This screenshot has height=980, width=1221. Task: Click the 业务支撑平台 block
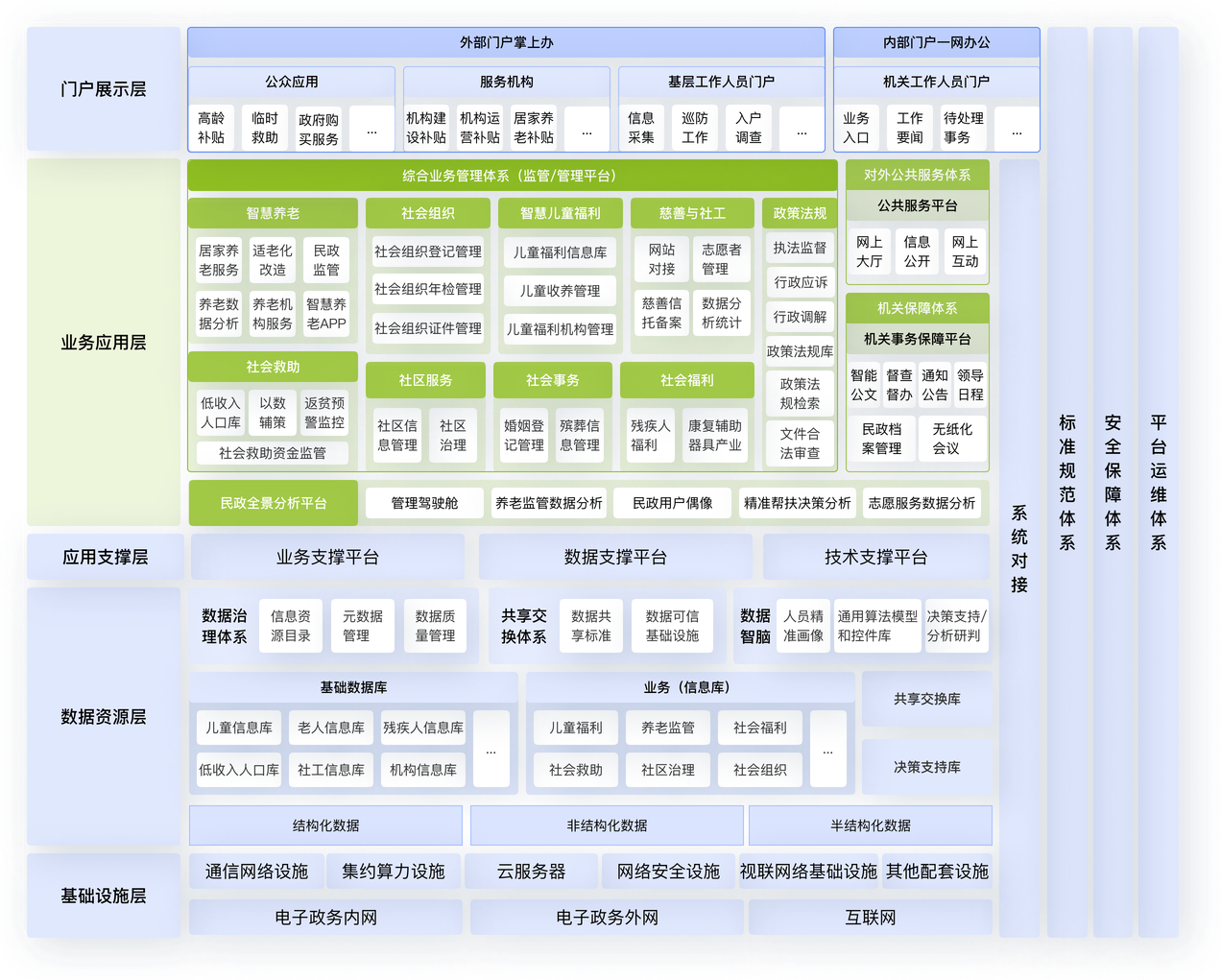pos(327,557)
